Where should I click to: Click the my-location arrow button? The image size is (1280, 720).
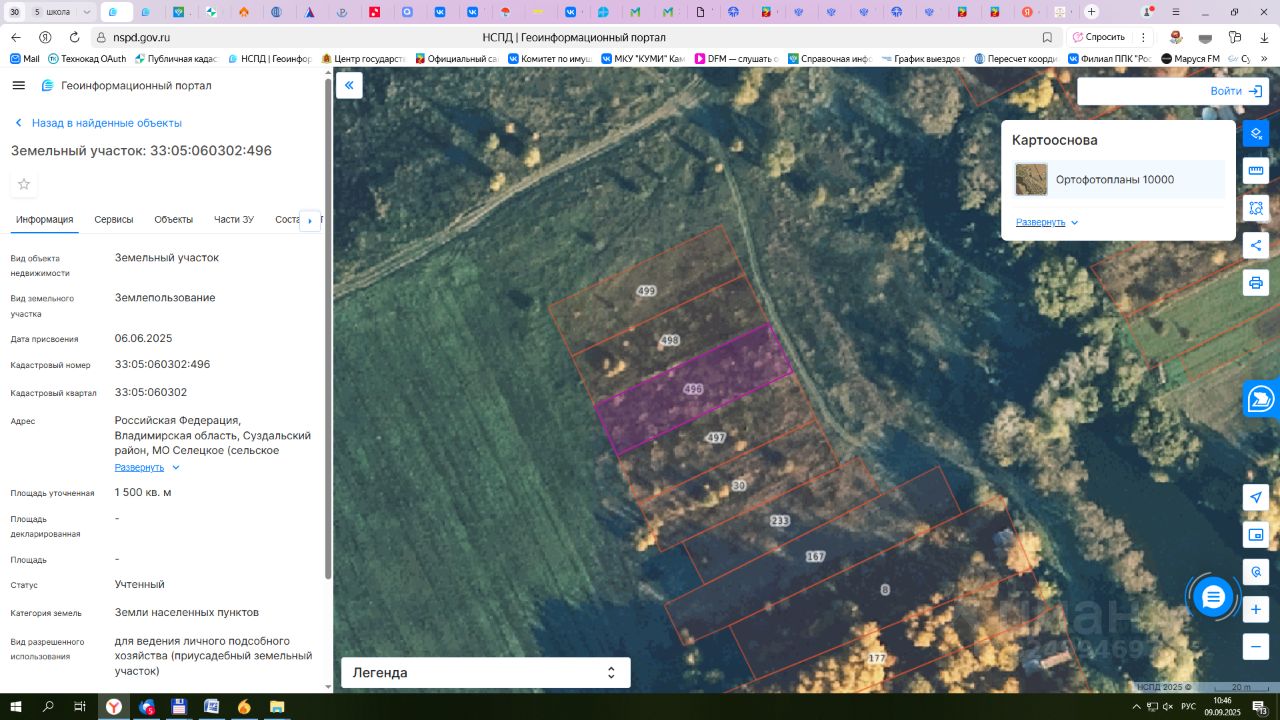pyautogui.click(x=1256, y=498)
